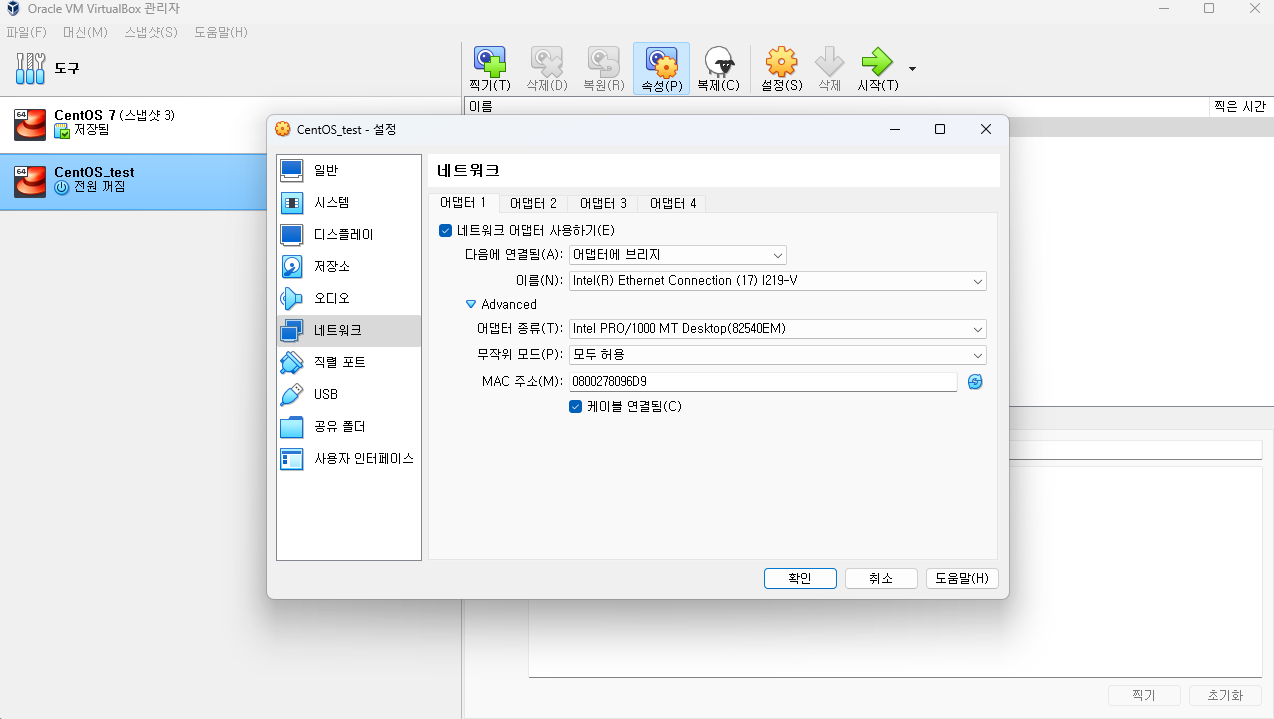Open 시스템 settings category

[x=349, y=202]
